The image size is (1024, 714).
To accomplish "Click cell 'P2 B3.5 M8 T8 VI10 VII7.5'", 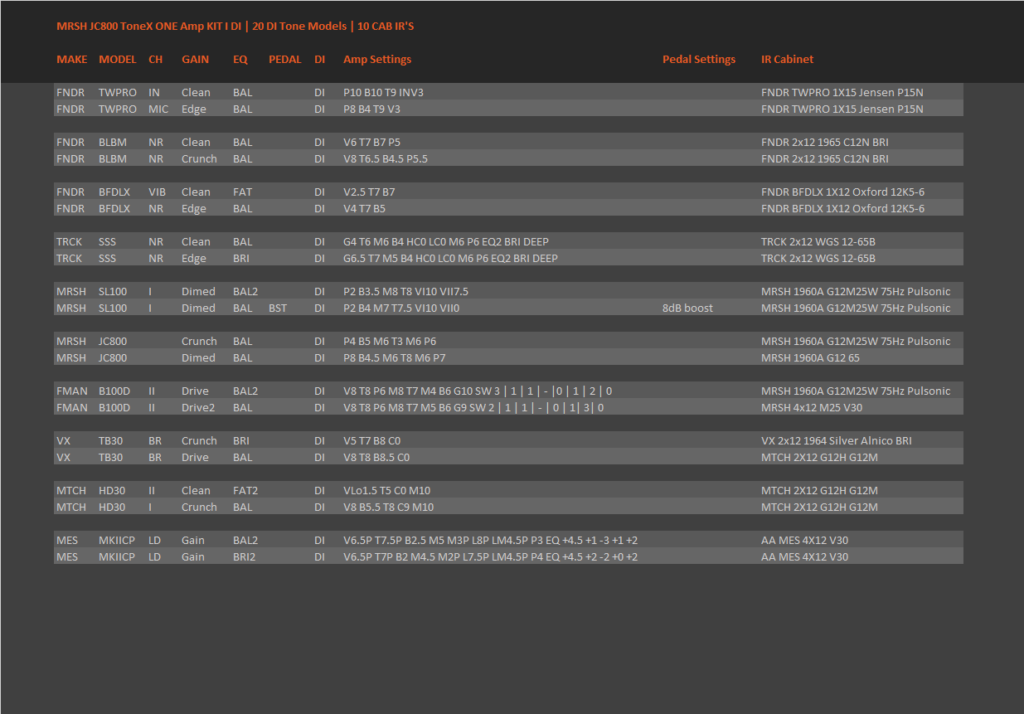I will [406, 291].
